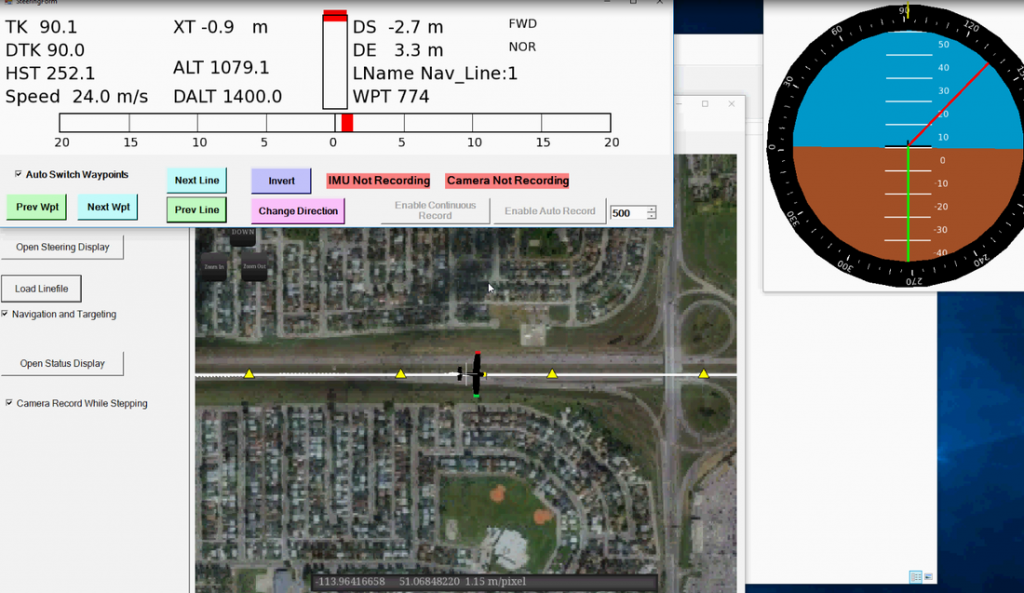Image resolution: width=1024 pixels, height=593 pixels.
Task: Switch to details view icon in explorer
Action: point(915,577)
